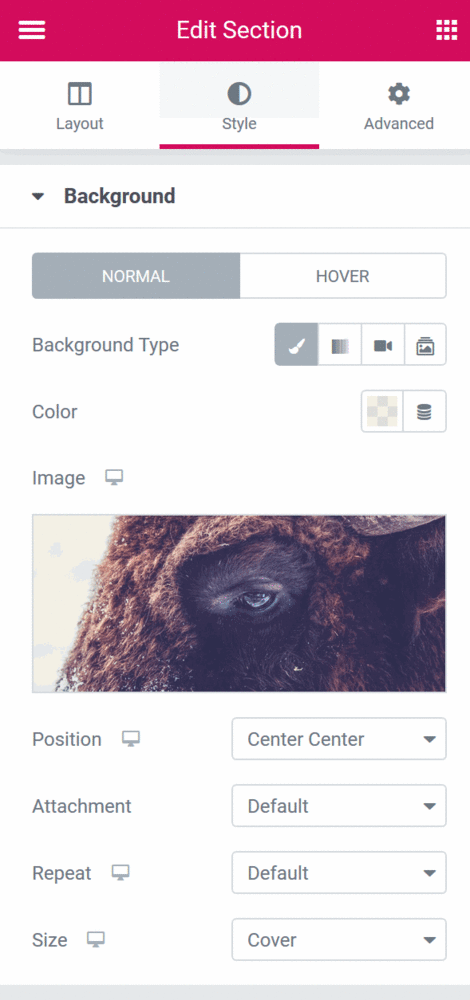The width and height of the screenshot is (470, 1000).
Task: Switch to the Advanced tab
Action: [x=399, y=106]
